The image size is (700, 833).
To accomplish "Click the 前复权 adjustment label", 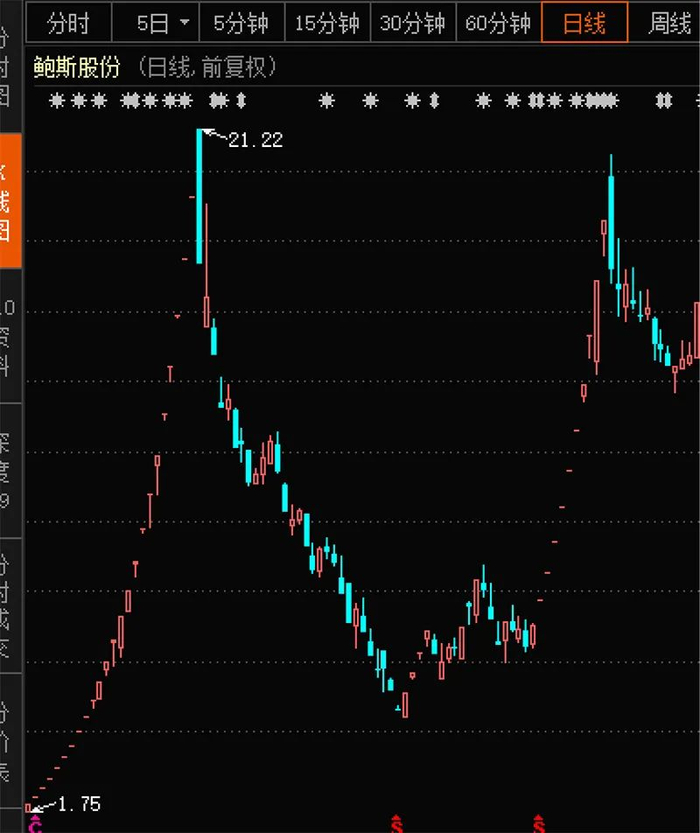I will pos(233,67).
